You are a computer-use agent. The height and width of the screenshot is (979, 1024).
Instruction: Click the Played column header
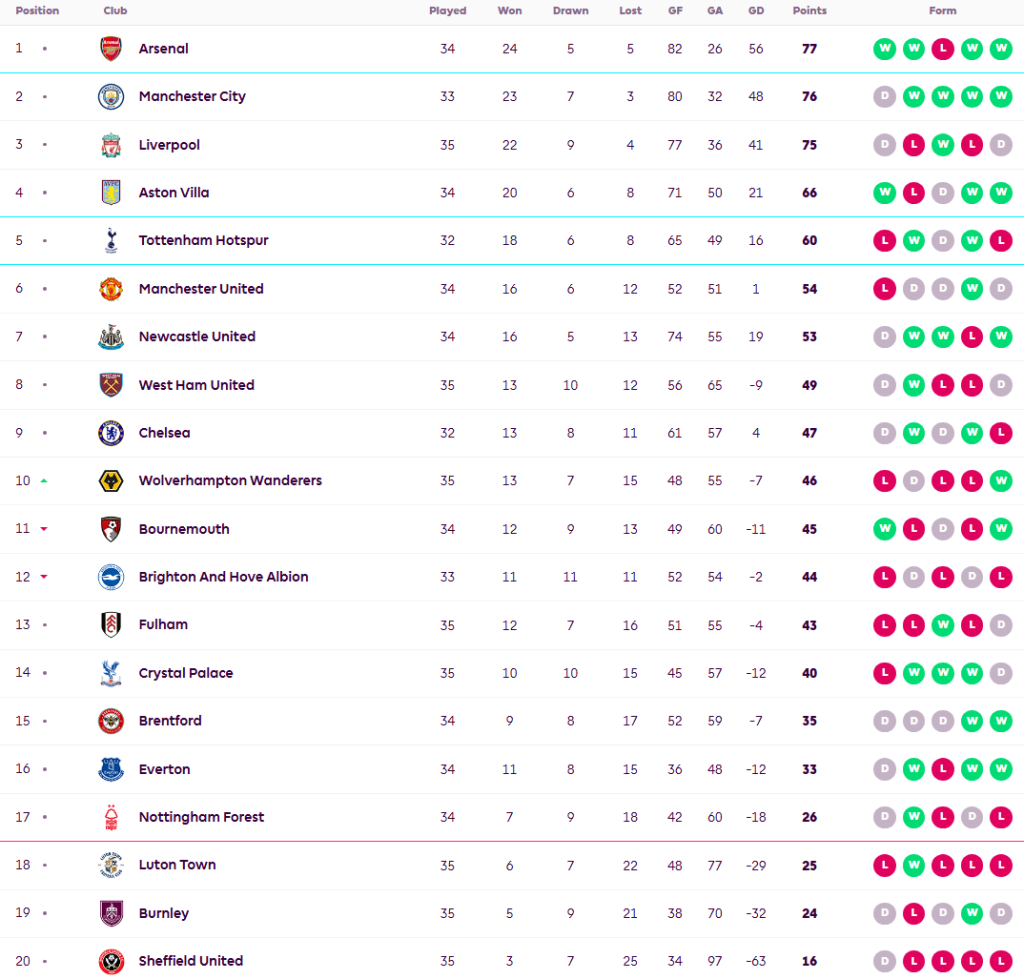(447, 11)
